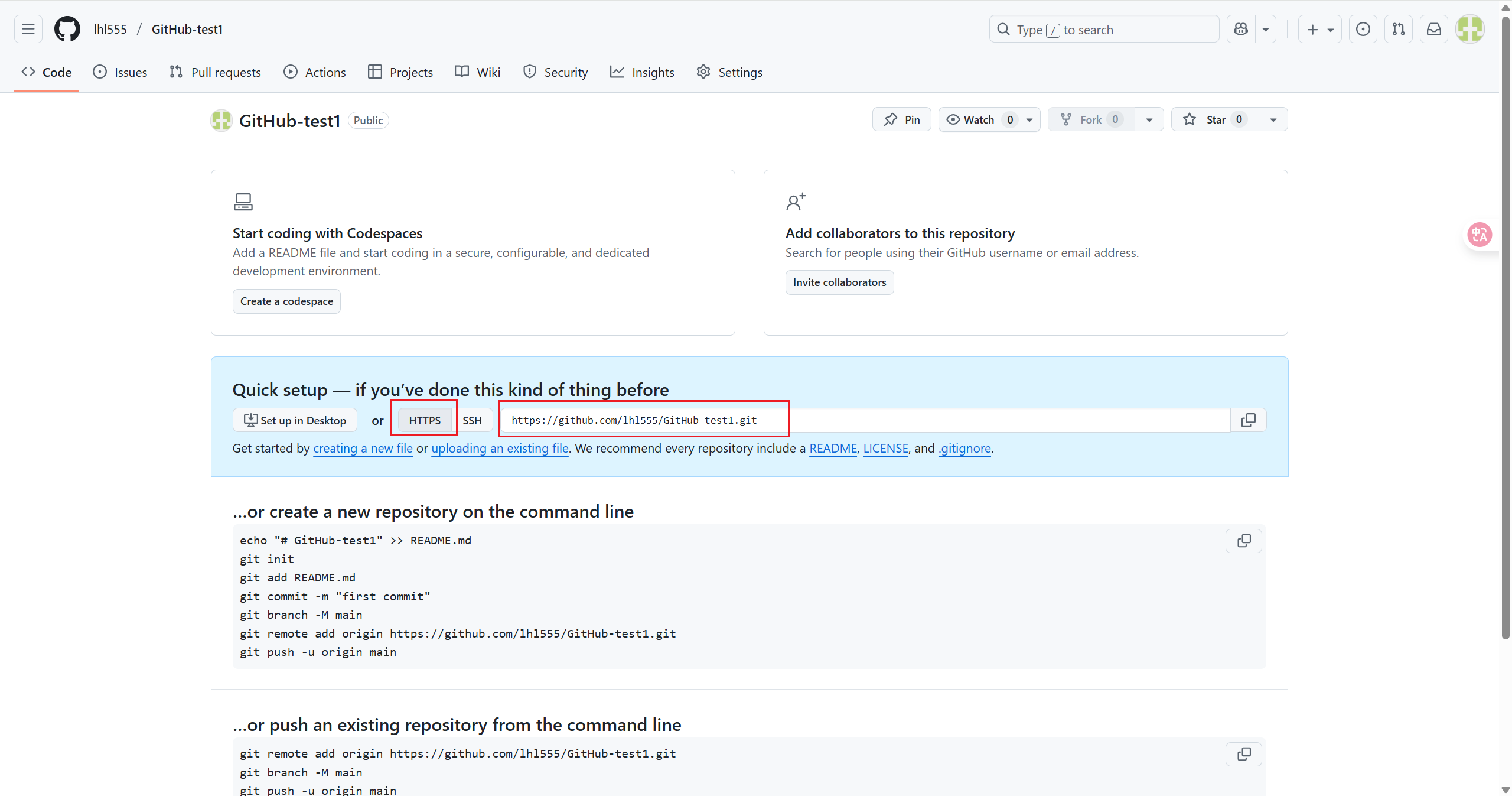This screenshot has height=796, width=1512.
Task: Select the HTTPS protocol toggle
Action: 425,420
